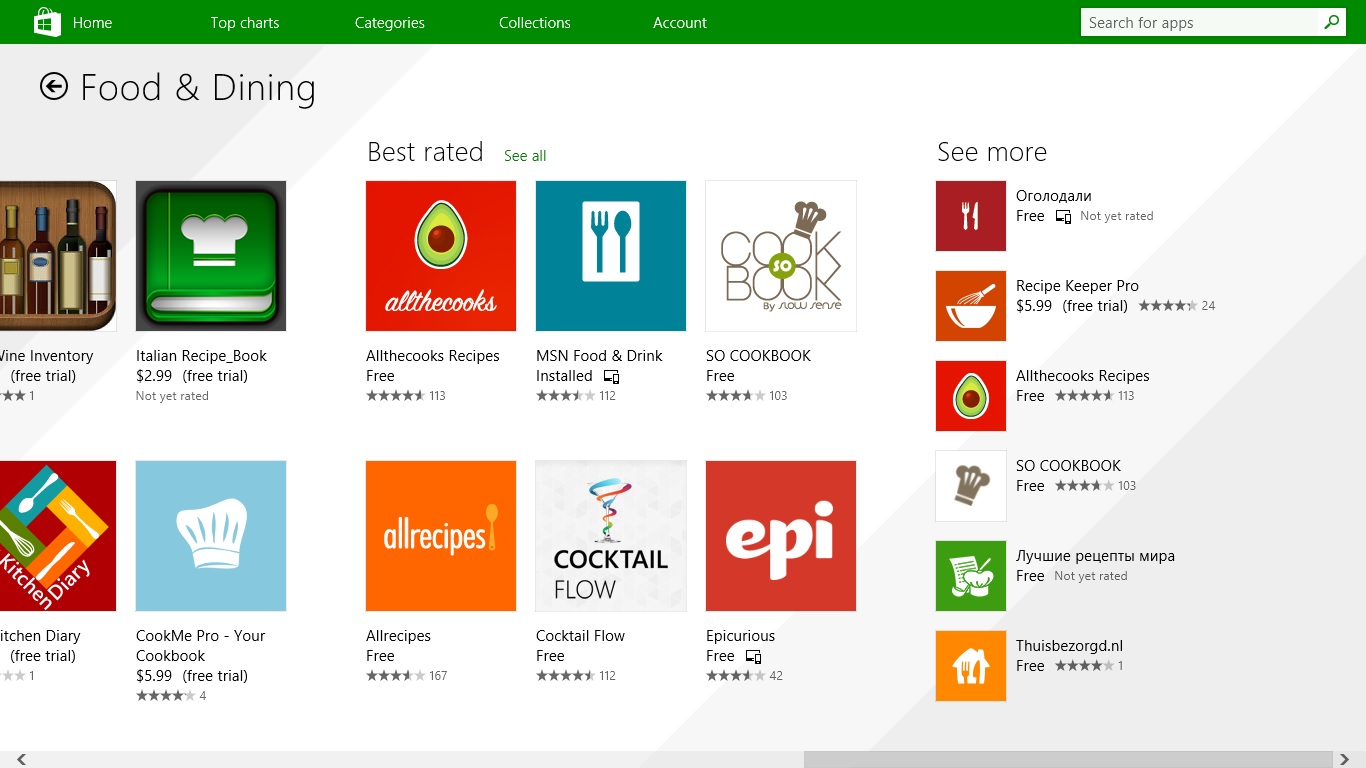Click the See all link for Best rated
Image resolution: width=1366 pixels, height=768 pixels.
(x=525, y=156)
